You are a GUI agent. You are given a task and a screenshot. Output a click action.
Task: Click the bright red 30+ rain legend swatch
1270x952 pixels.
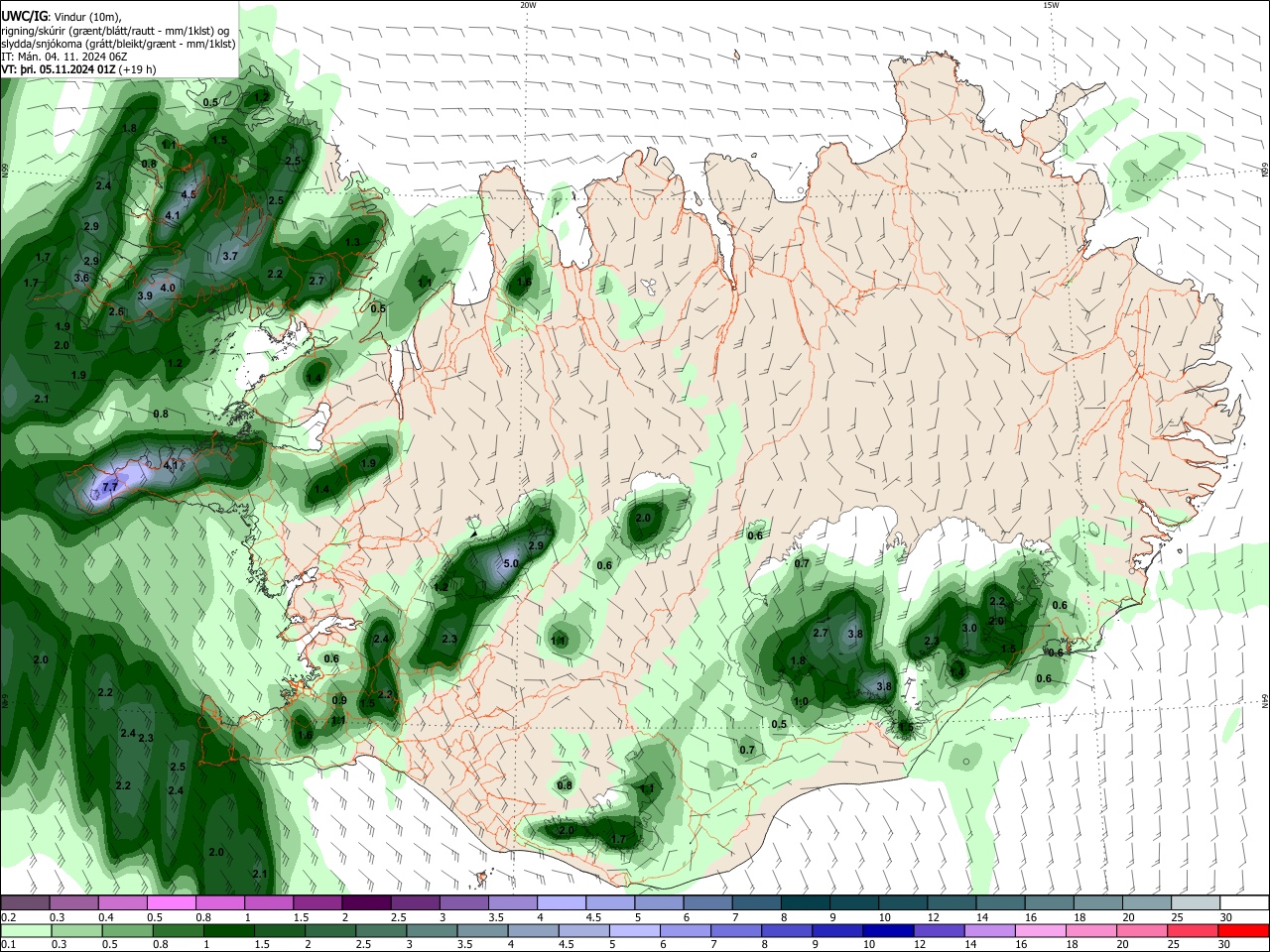pyautogui.click(x=1243, y=930)
